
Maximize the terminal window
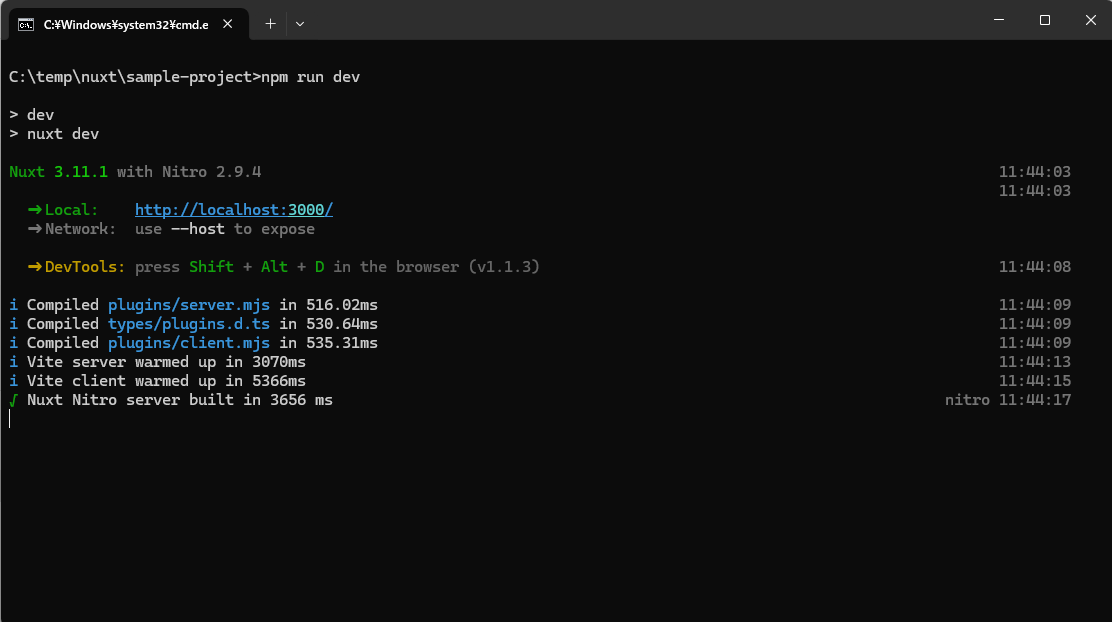click(x=1045, y=20)
